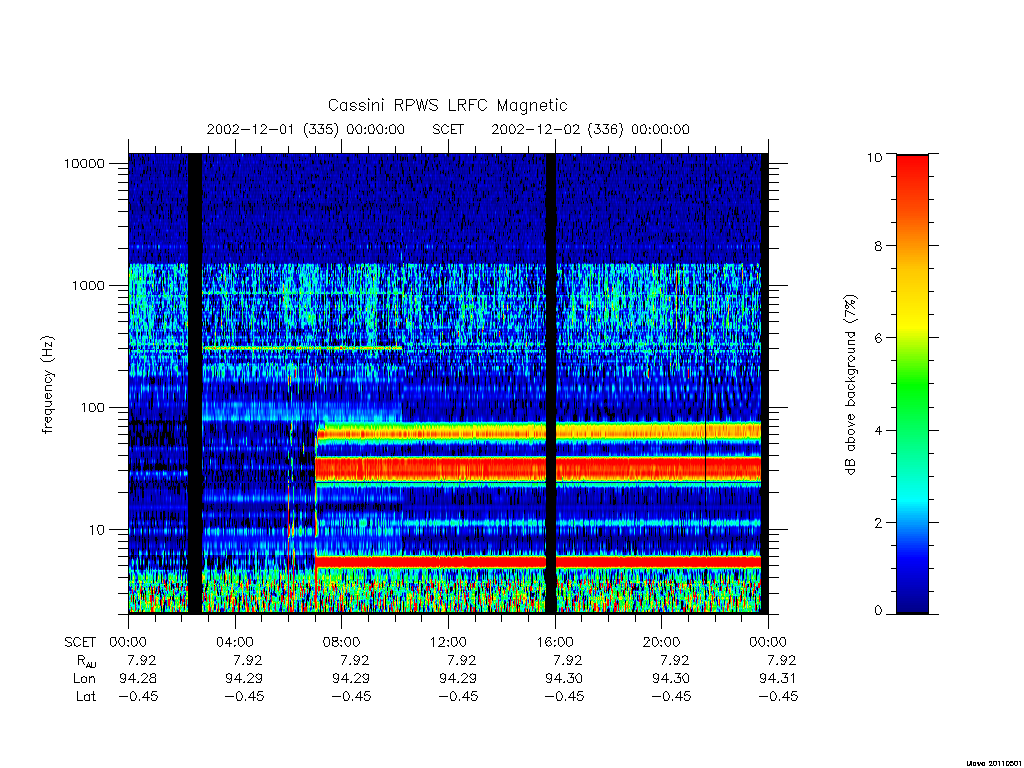Click the "10" label beside the colorbar
The width and height of the screenshot is (1024, 768).
(874, 157)
